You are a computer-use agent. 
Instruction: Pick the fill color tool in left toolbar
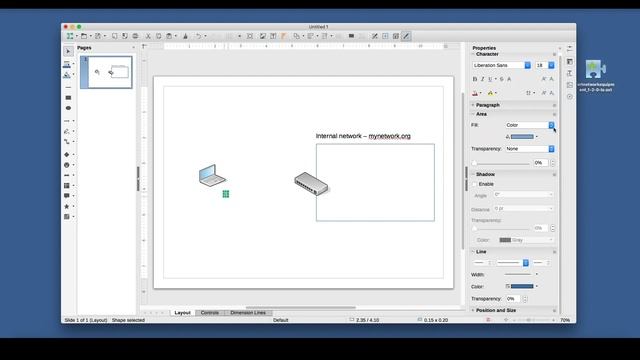[67, 75]
